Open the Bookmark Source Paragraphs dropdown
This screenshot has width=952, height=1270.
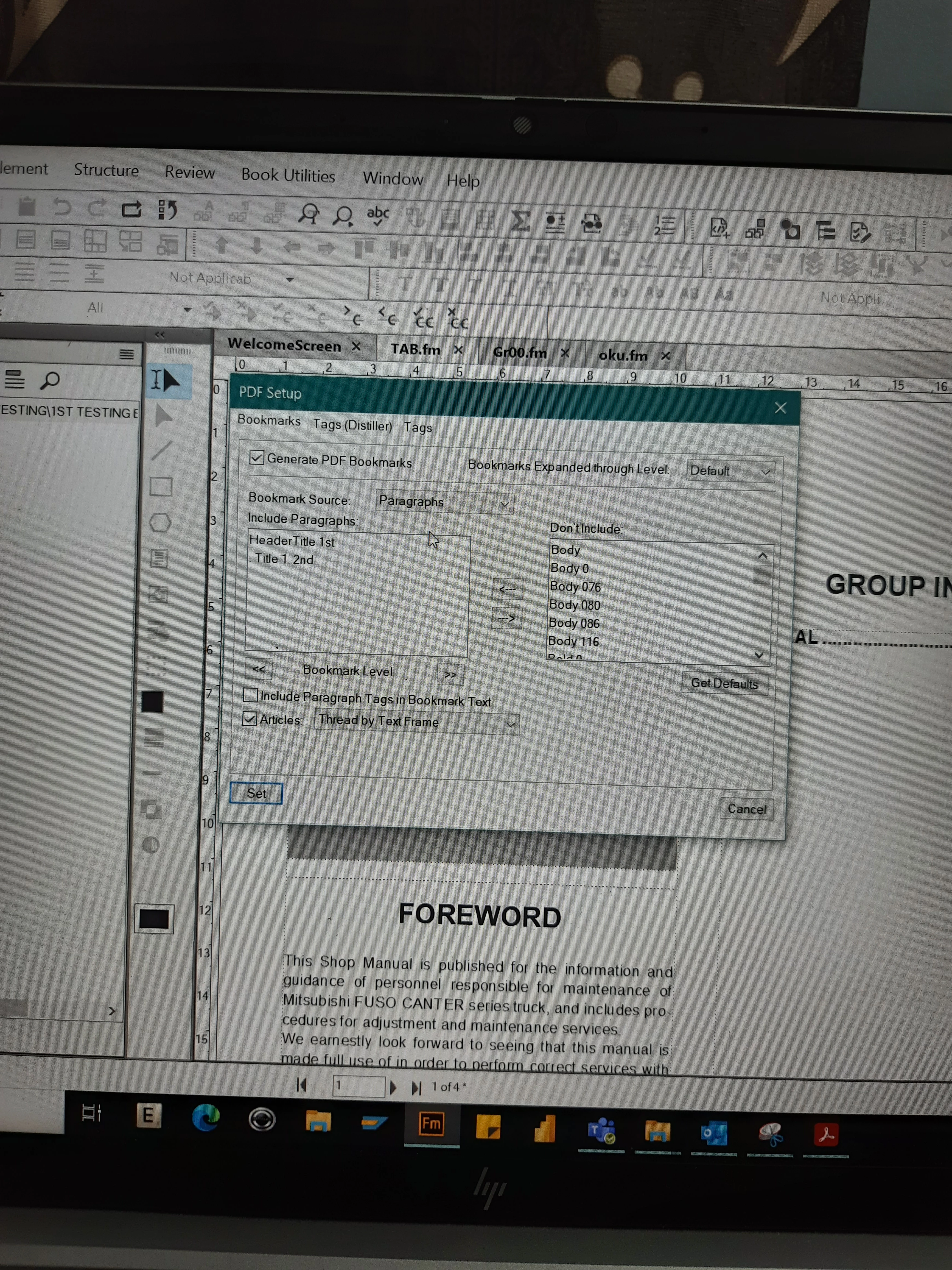(x=444, y=502)
